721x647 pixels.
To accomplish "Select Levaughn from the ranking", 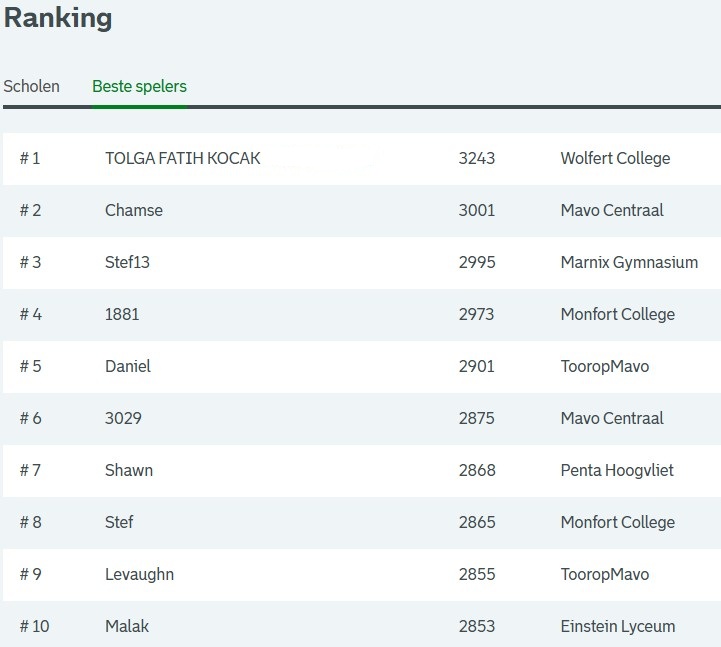I will (x=139, y=574).
